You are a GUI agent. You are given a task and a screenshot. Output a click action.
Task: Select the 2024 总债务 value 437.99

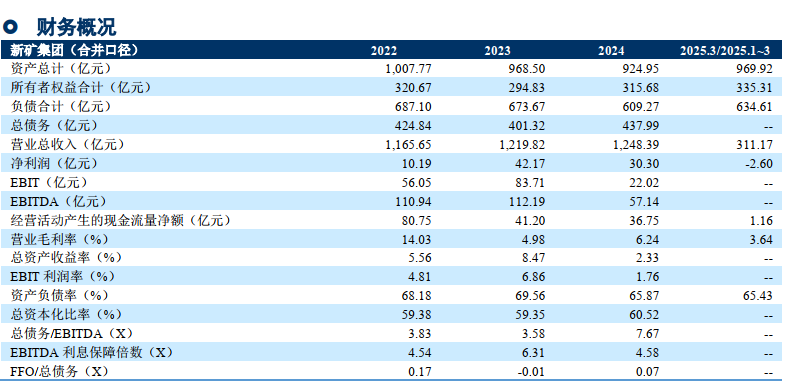pyautogui.click(x=642, y=126)
